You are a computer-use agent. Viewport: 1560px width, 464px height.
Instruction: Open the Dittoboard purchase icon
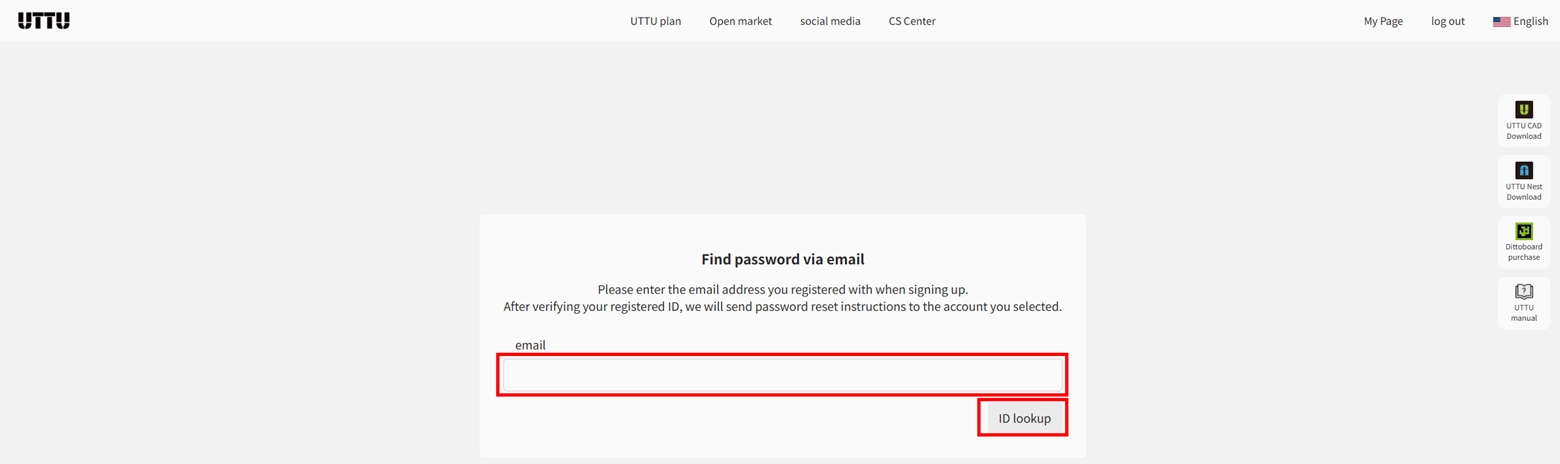click(1524, 231)
